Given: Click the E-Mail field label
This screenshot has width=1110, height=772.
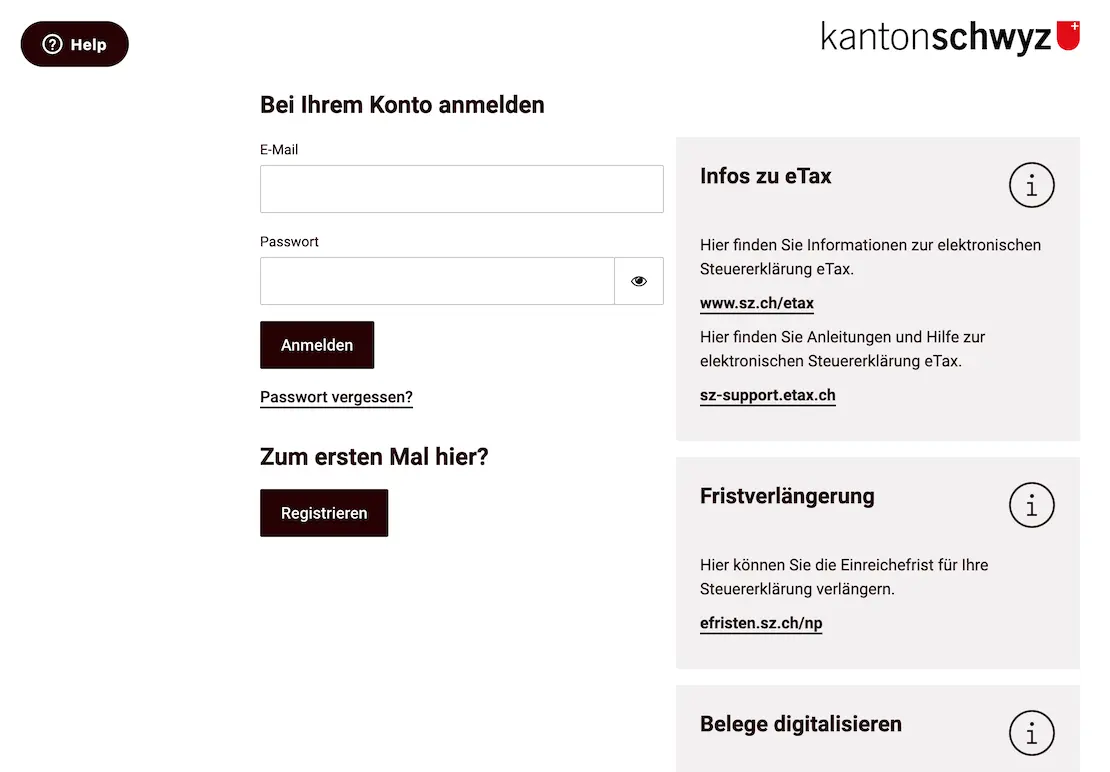Looking at the screenshot, I should (279, 150).
